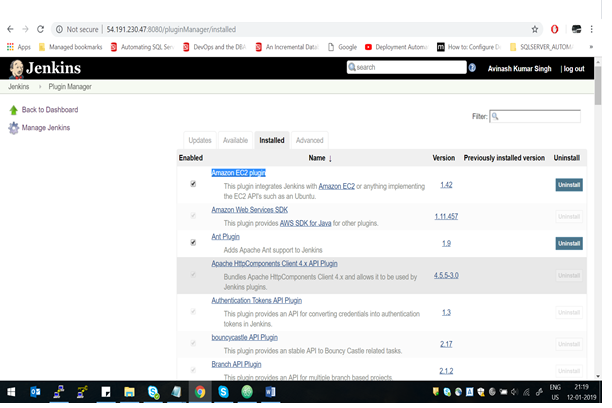Click the volume icon in system tray

pyautogui.click(x=514, y=392)
